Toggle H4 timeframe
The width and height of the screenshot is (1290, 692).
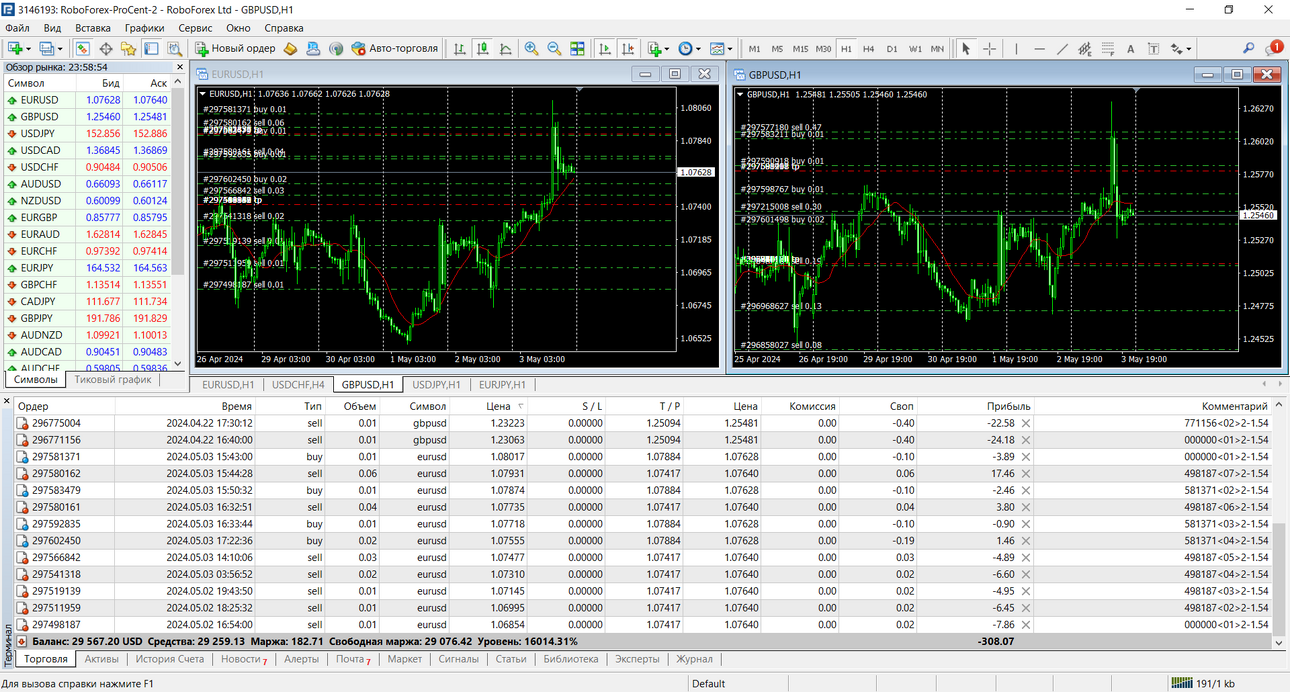coord(869,48)
